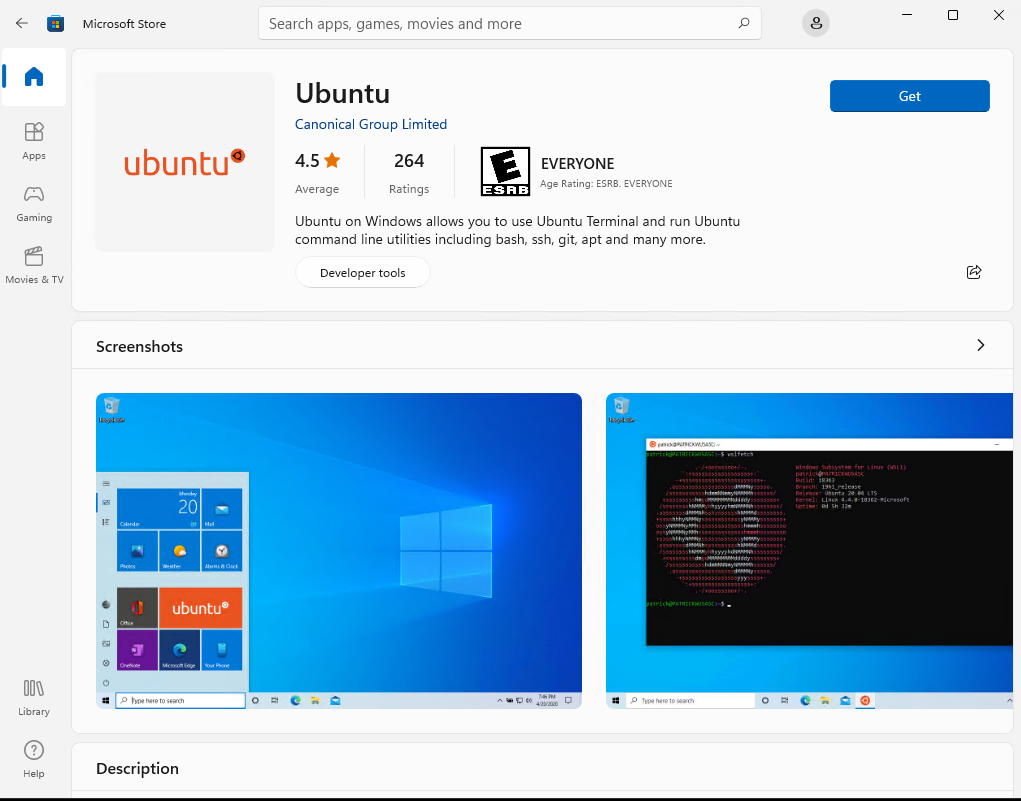Click the back arrow in title bar
This screenshot has height=801, width=1021.
pos(22,23)
